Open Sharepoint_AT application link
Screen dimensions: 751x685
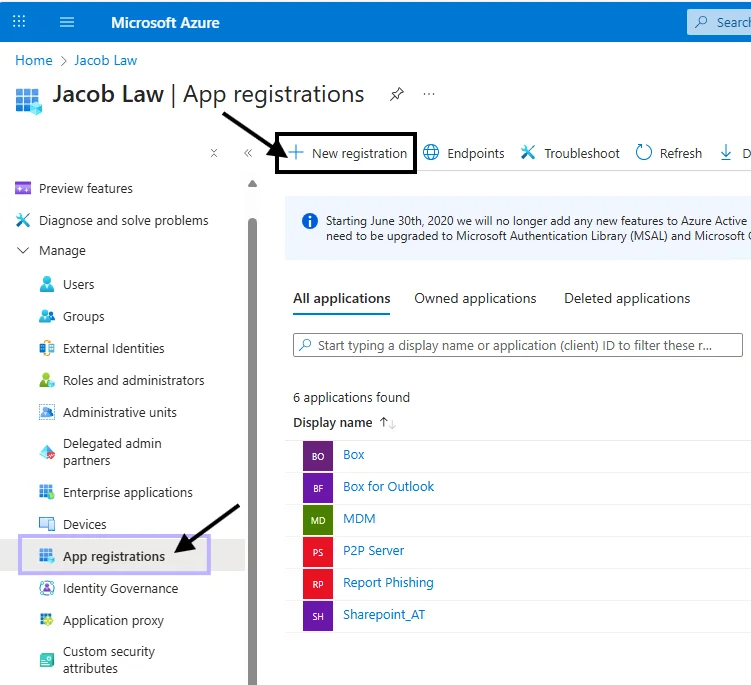pos(384,615)
